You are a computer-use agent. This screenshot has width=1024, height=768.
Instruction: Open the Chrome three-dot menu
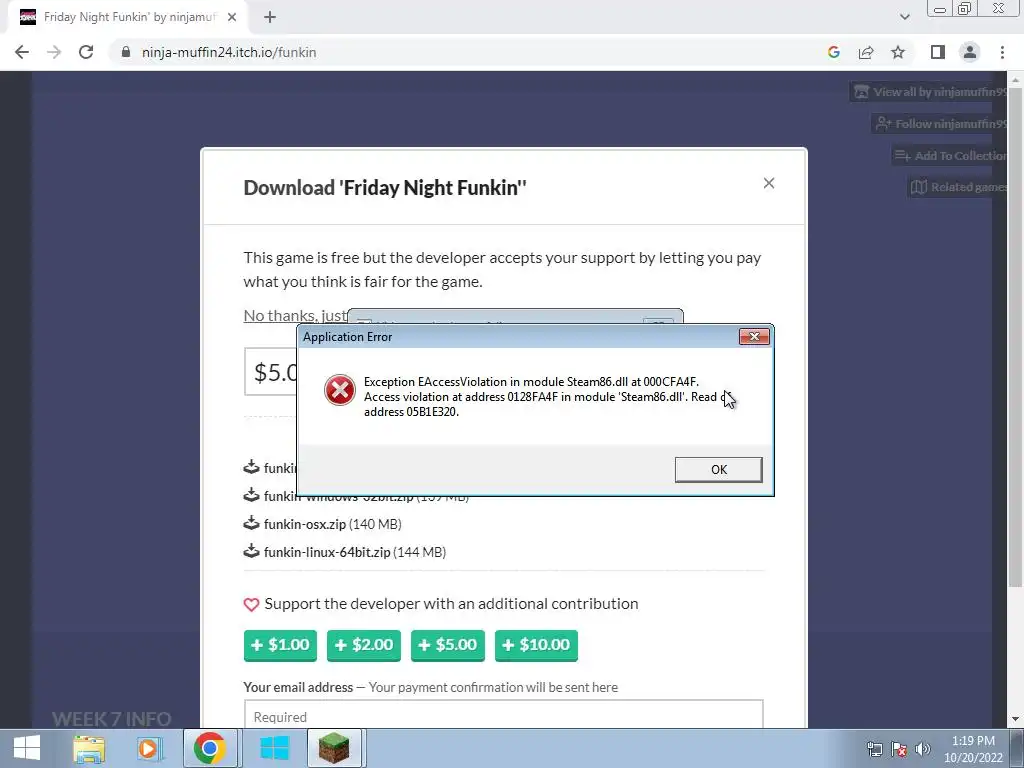pyautogui.click(x=1002, y=52)
